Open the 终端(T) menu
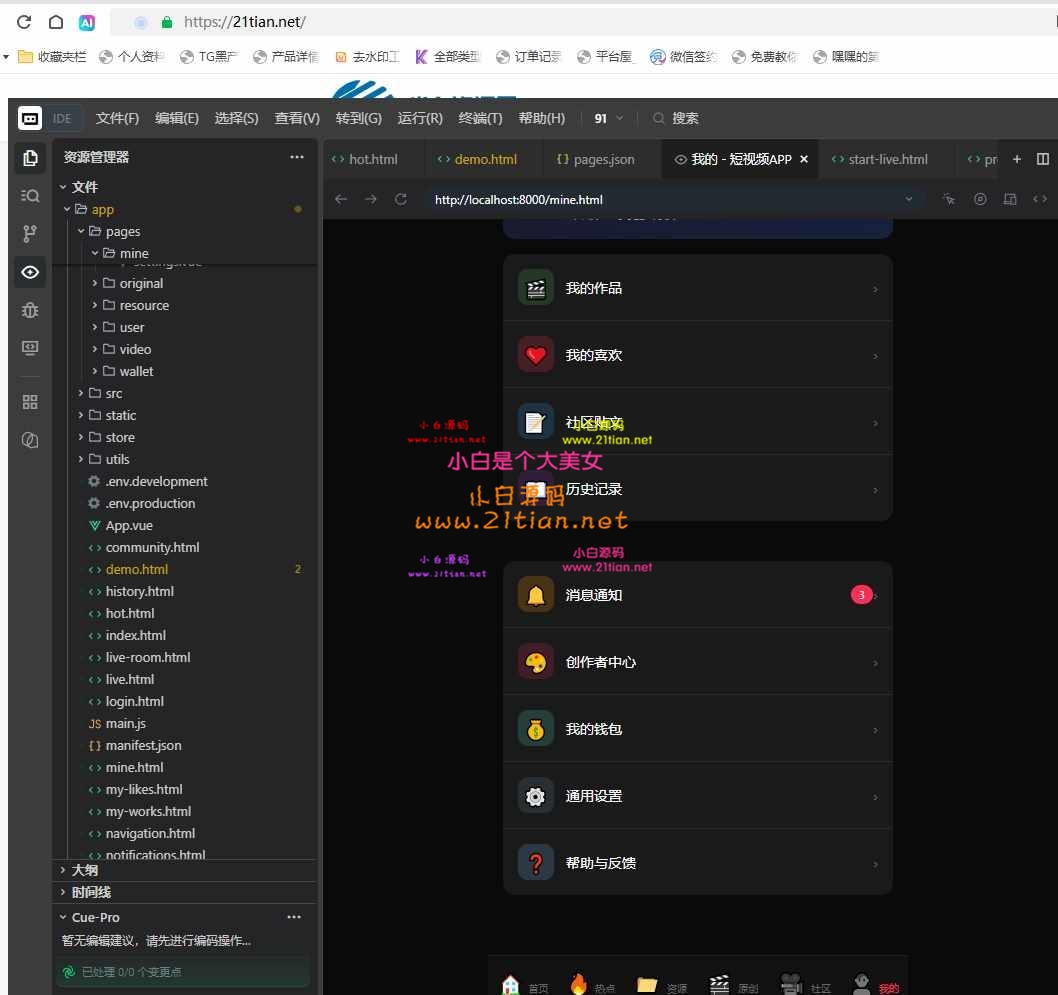The width and height of the screenshot is (1058, 995). 480,118
